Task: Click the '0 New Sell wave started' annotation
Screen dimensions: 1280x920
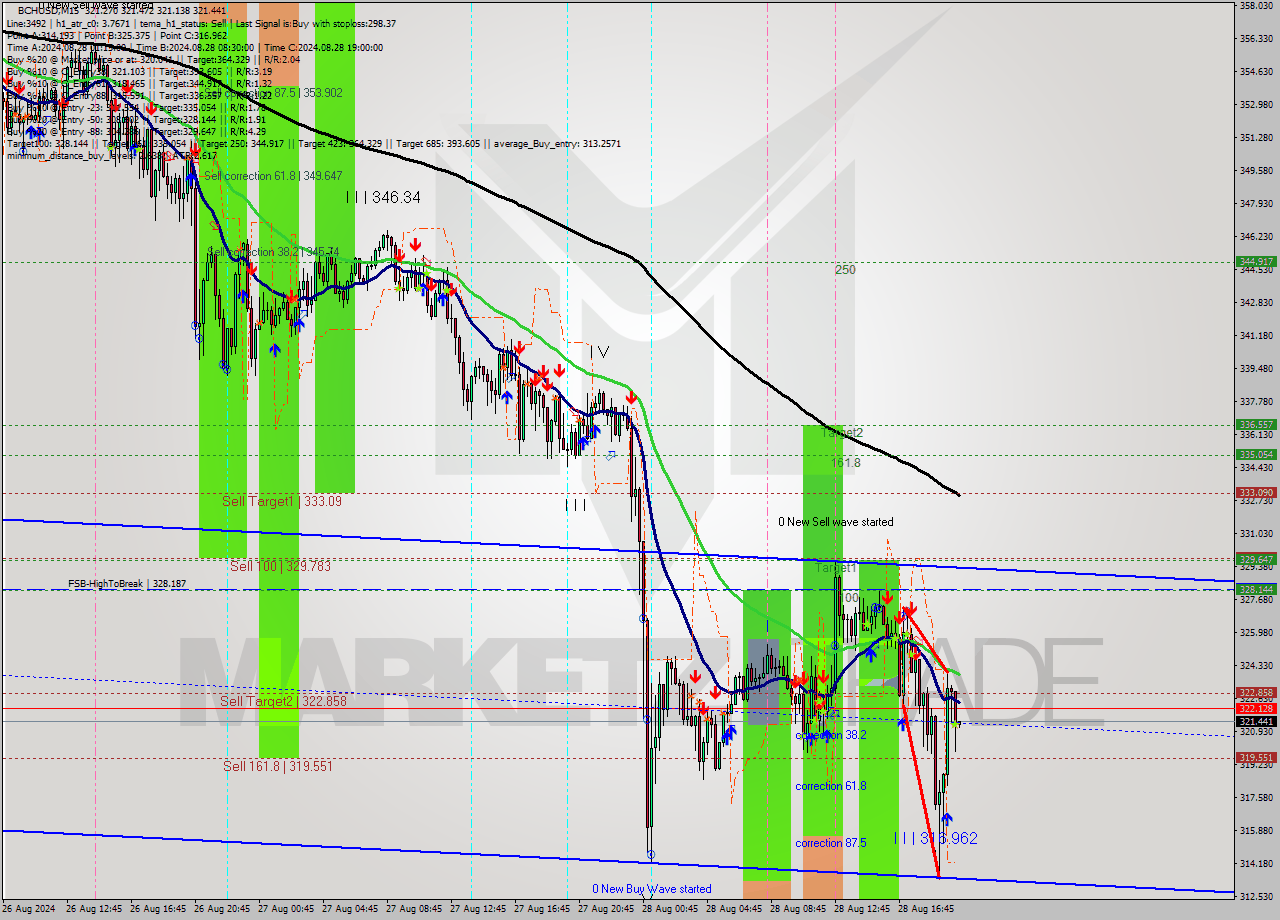Action: point(836,522)
